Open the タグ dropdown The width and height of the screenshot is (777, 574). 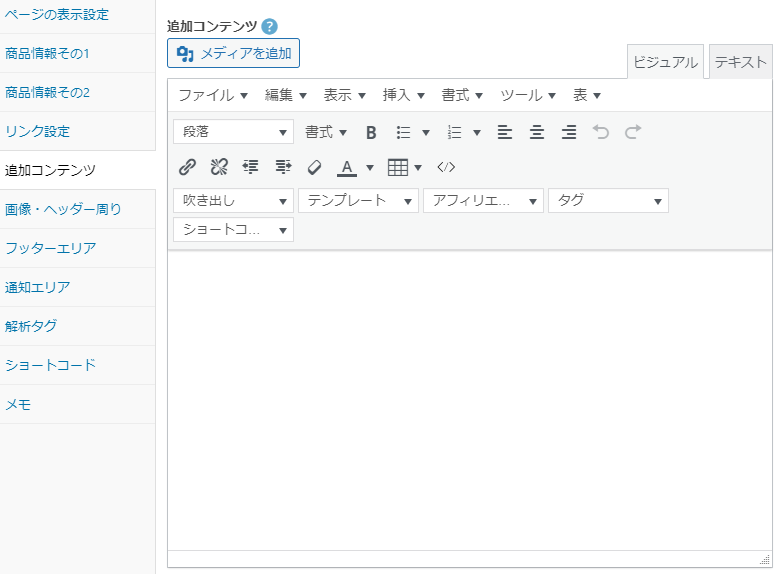[x=608, y=201]
